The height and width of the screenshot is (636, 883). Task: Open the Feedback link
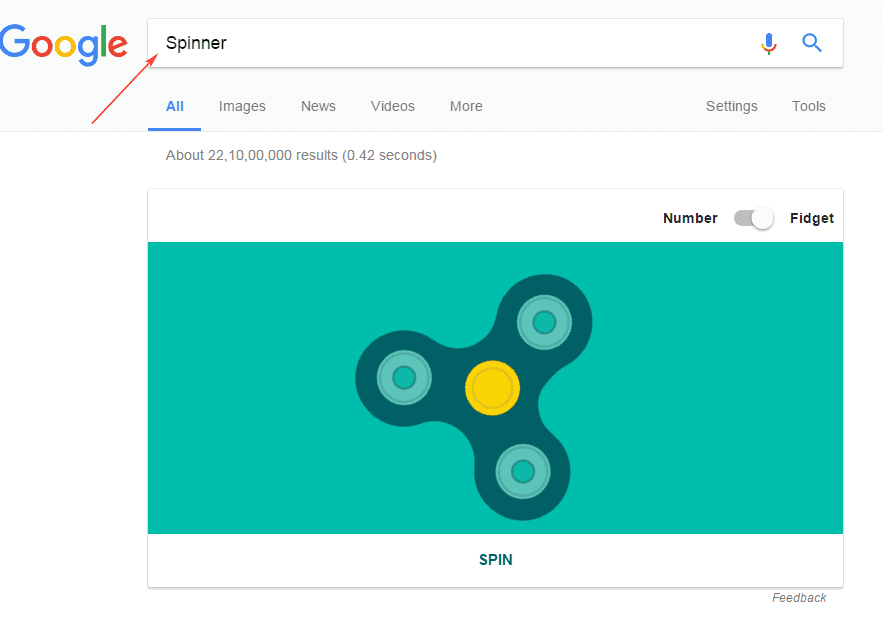coord(799,597)
